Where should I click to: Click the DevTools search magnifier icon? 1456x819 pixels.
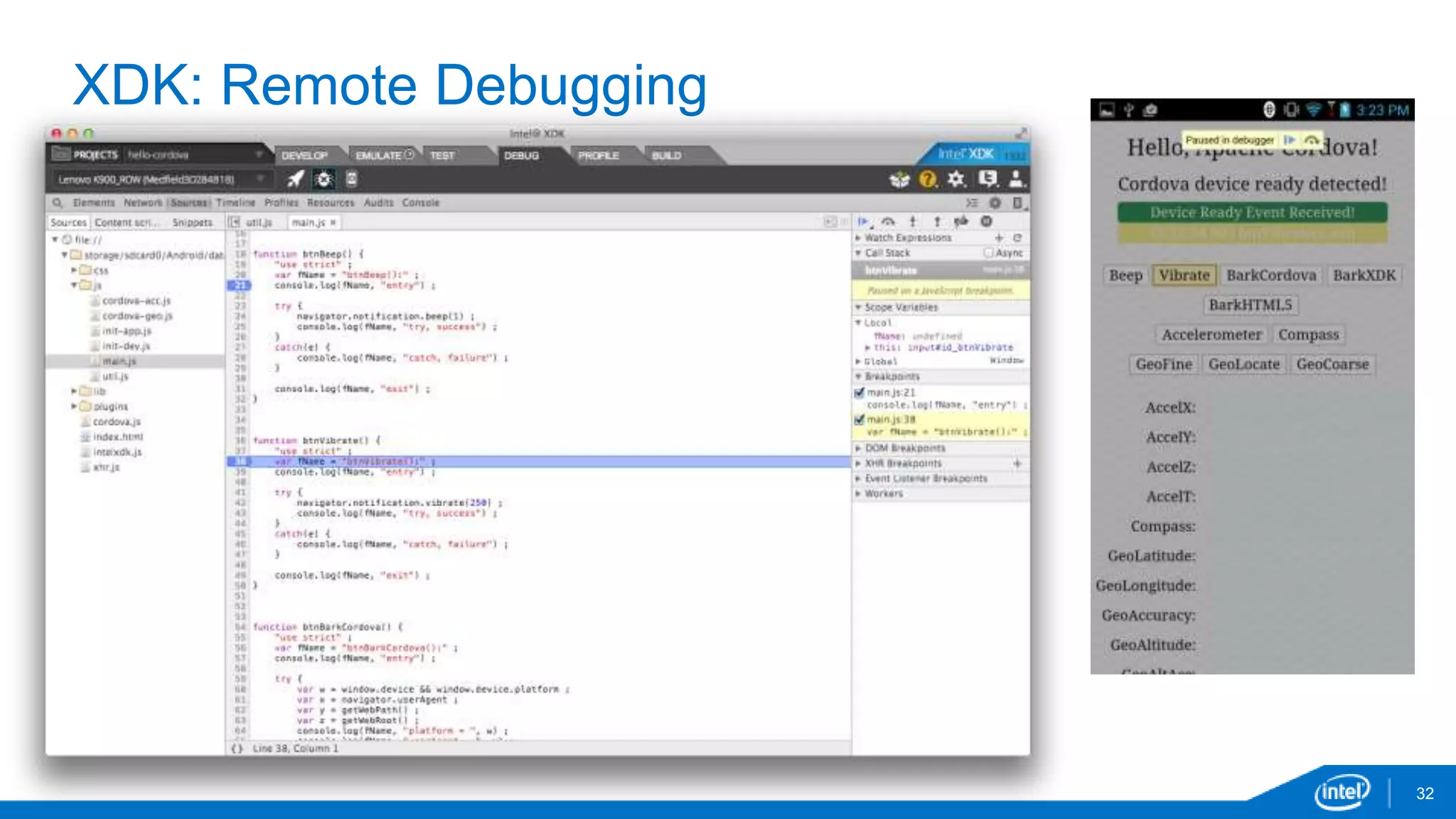pos(58,203)
